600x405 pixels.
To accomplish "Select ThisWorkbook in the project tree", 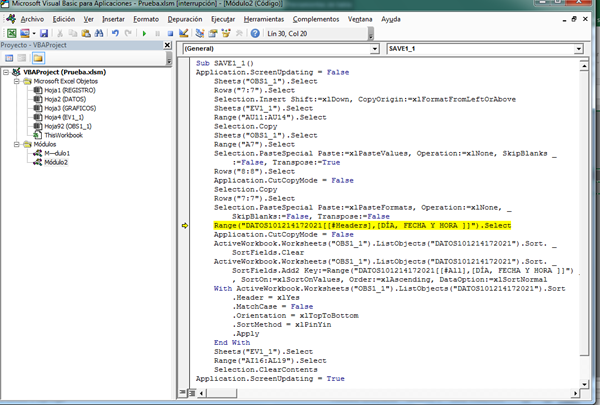I will 62,135.
